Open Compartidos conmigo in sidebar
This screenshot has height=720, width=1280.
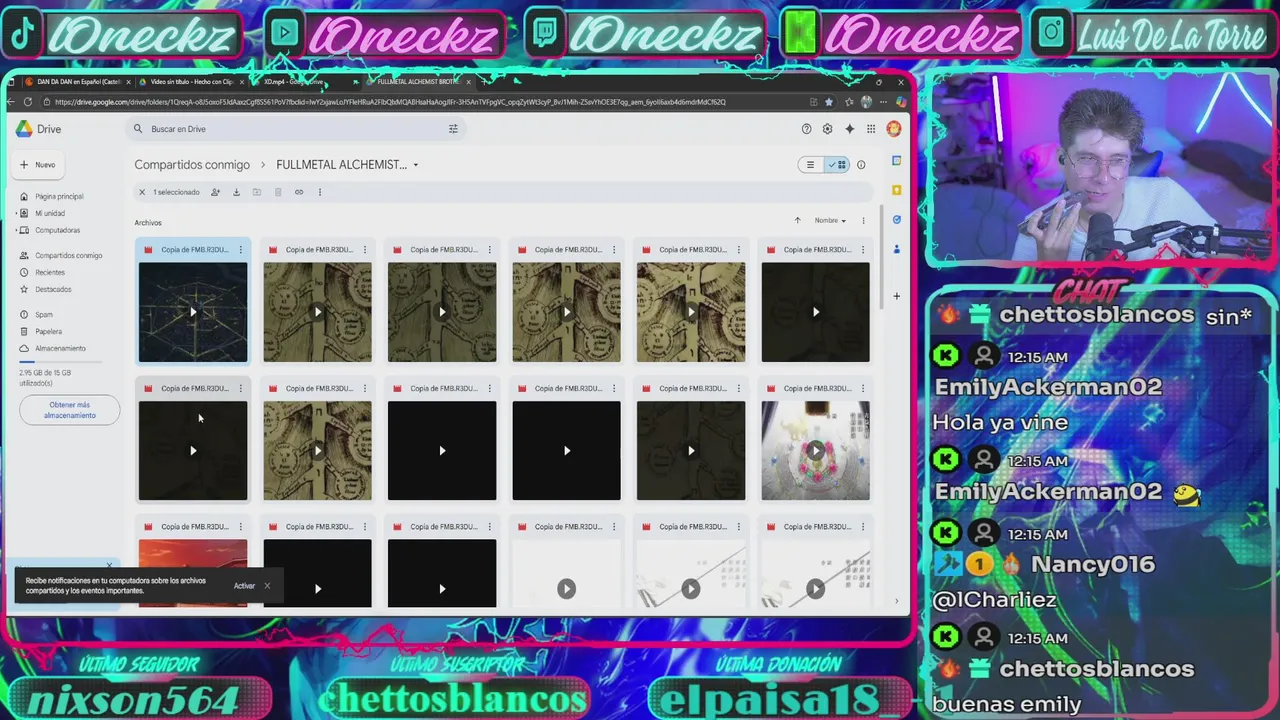[68, 256]
